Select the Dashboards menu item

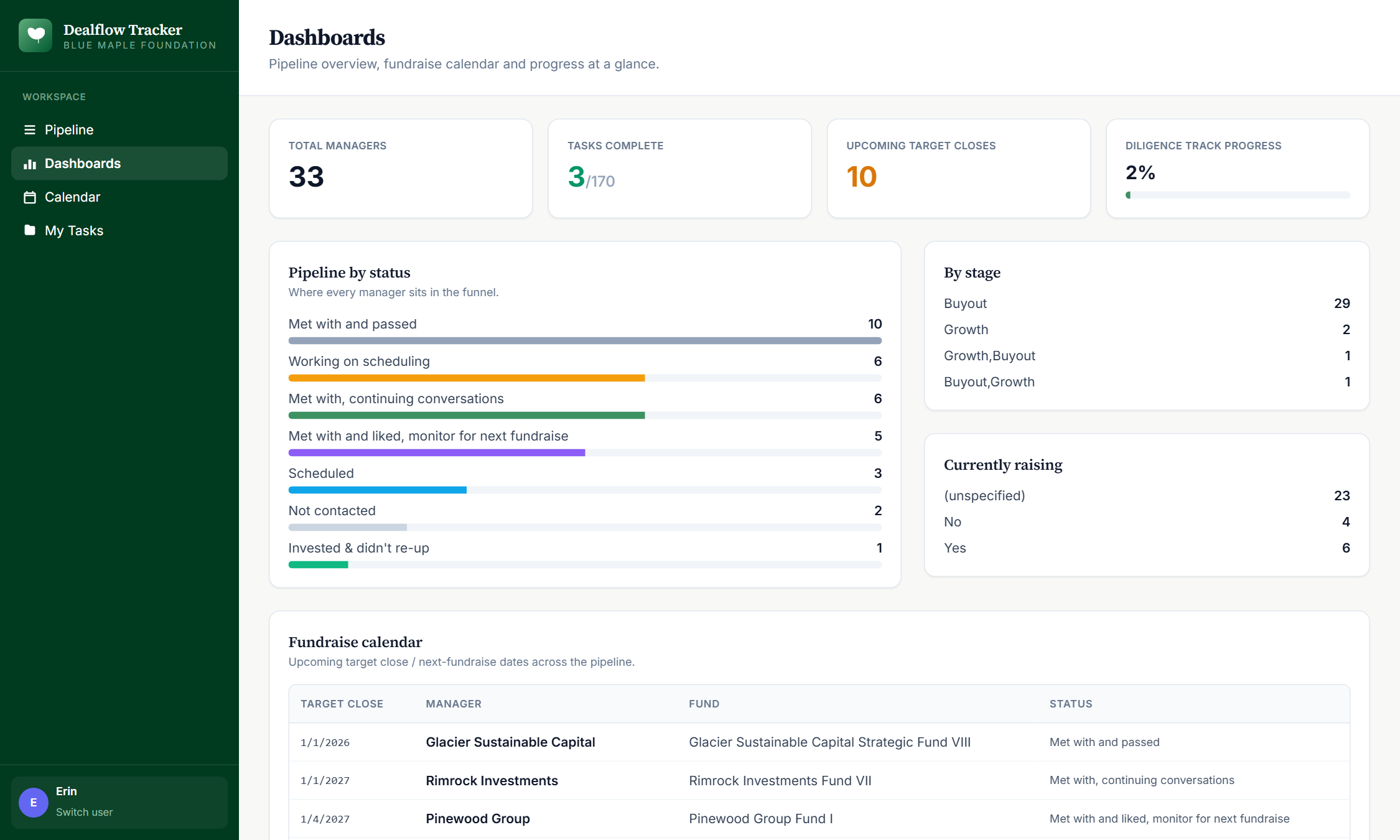point(119,164)
